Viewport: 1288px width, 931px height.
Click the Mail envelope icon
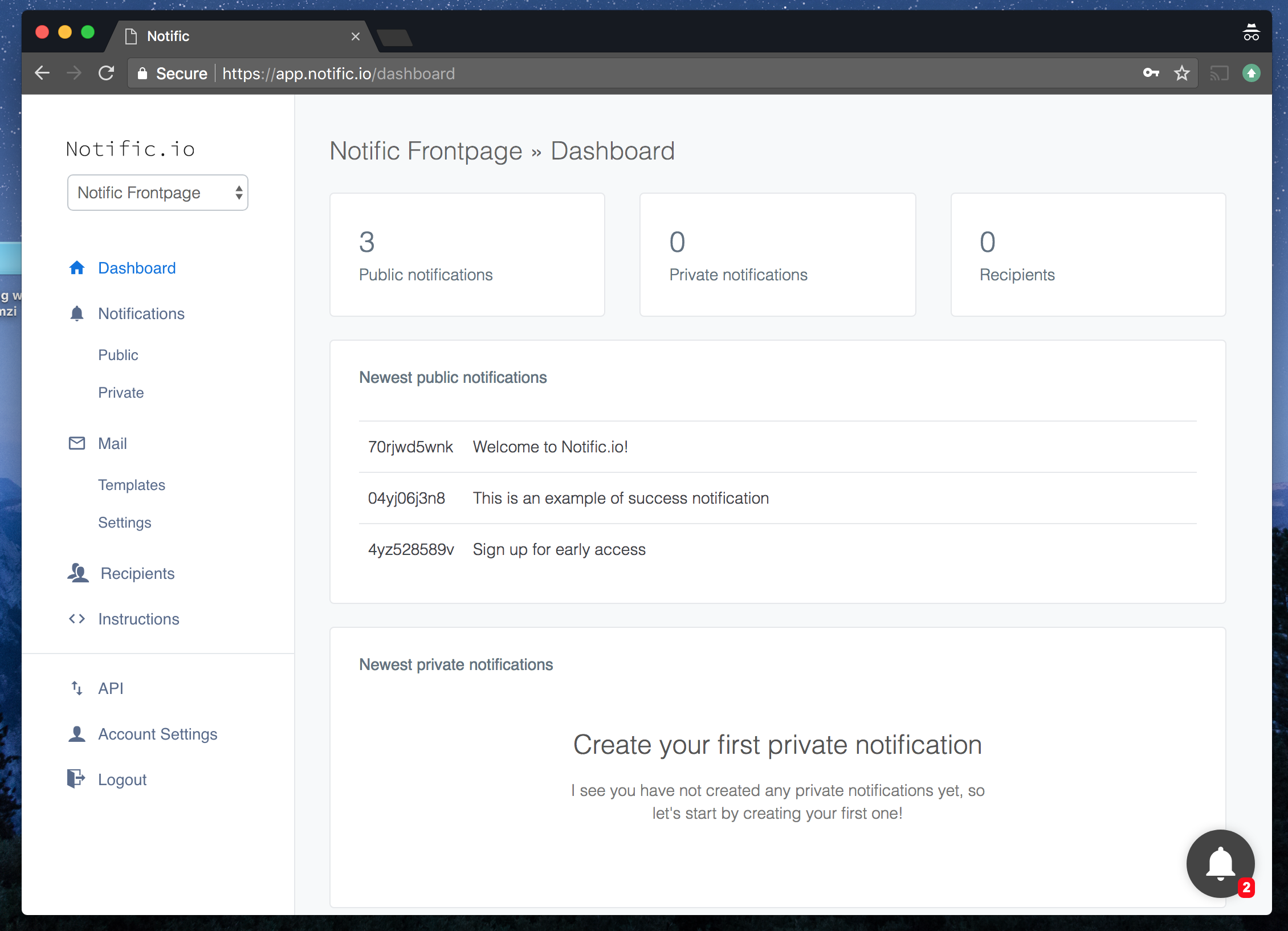[x=77, y=443]
